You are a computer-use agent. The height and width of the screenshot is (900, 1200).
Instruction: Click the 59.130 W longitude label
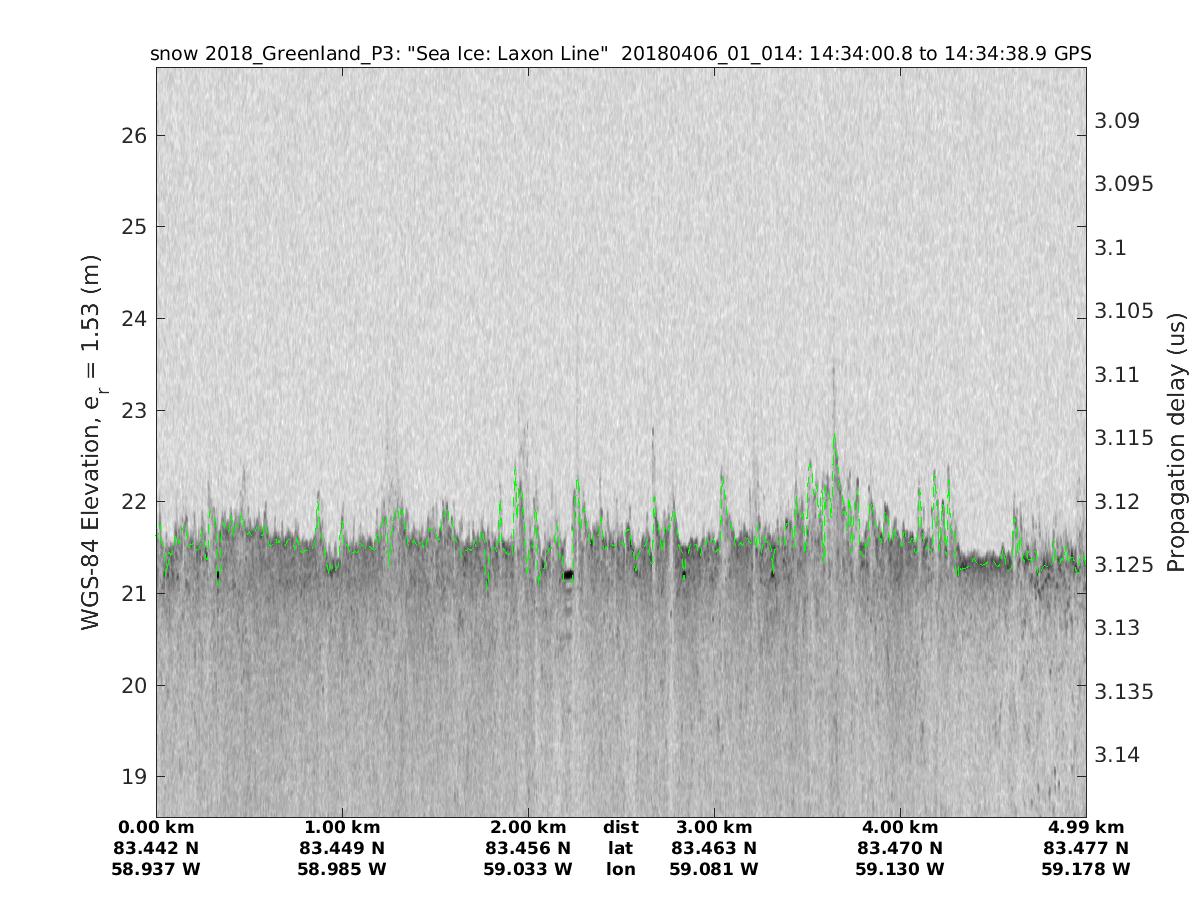point(900,869)
